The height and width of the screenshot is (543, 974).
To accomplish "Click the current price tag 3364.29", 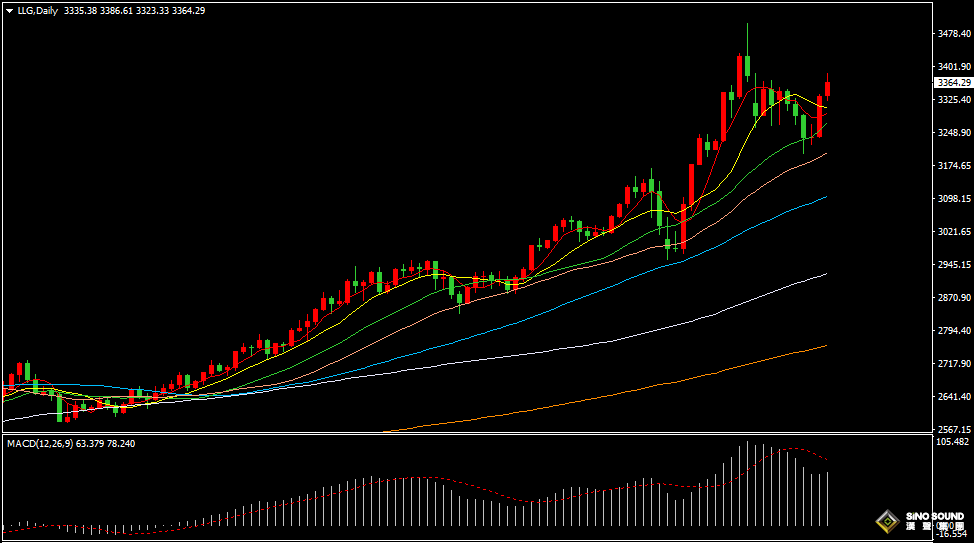I will 953,82.
